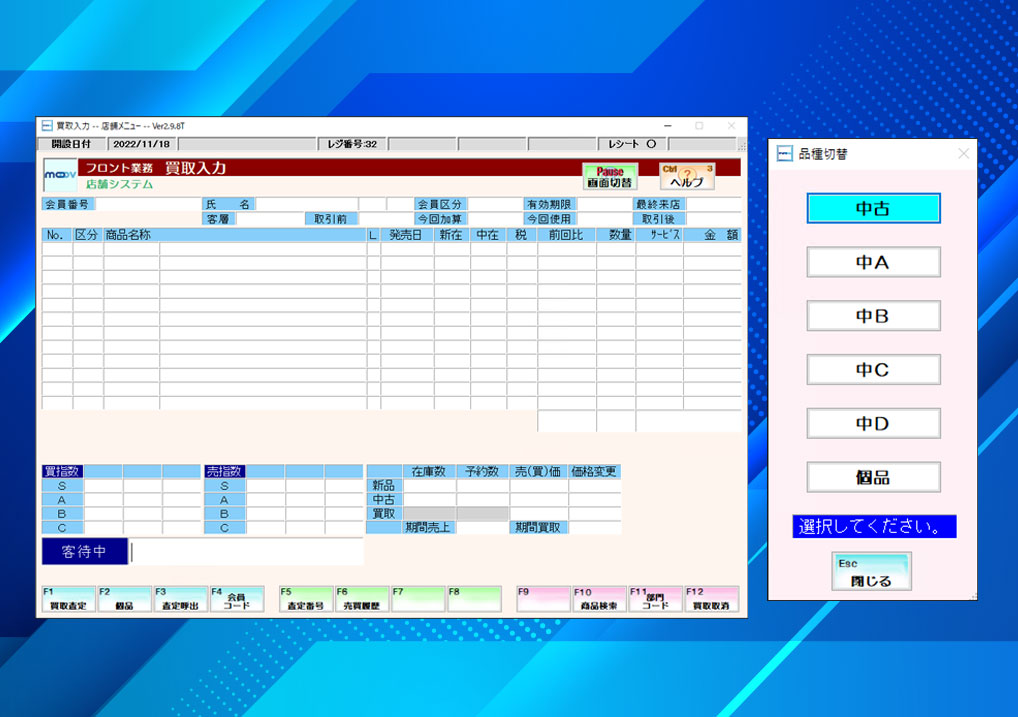The image size is (1018, 717).
Task: Click the 前回比 column header
Action: [x=566, y=234]
